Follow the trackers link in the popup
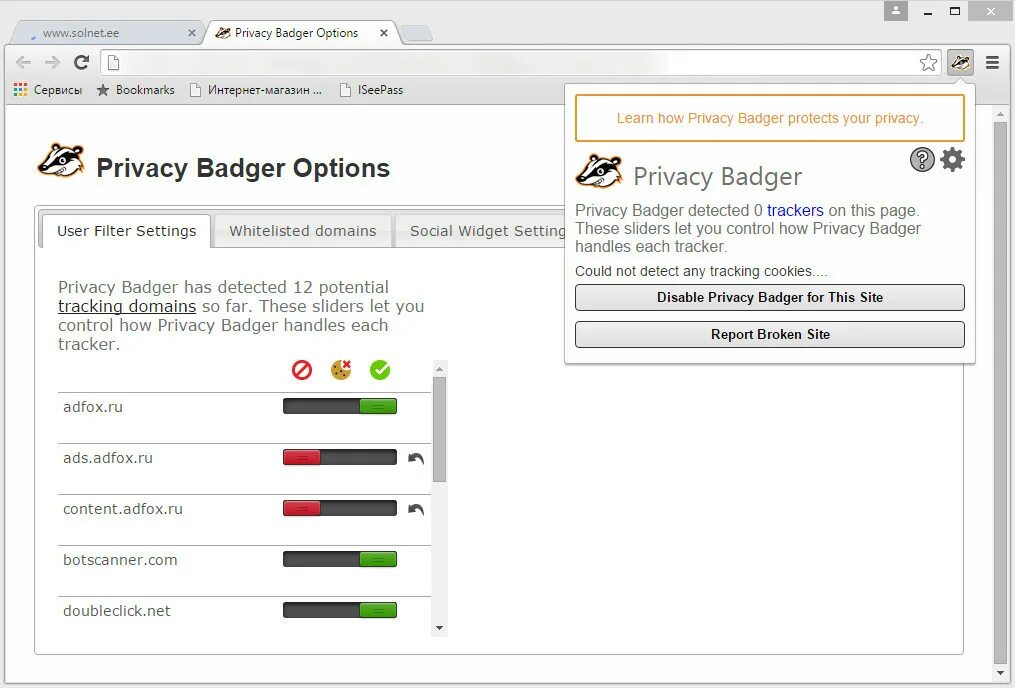 [795, 210]
